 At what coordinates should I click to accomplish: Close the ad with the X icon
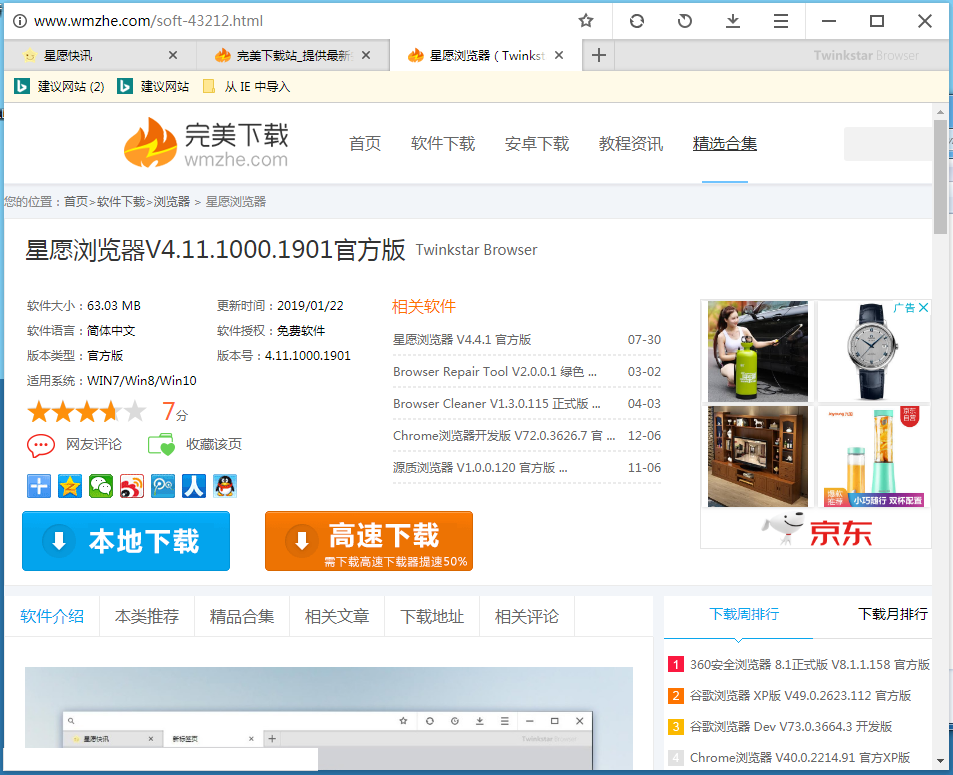click(x=923, y=308)
